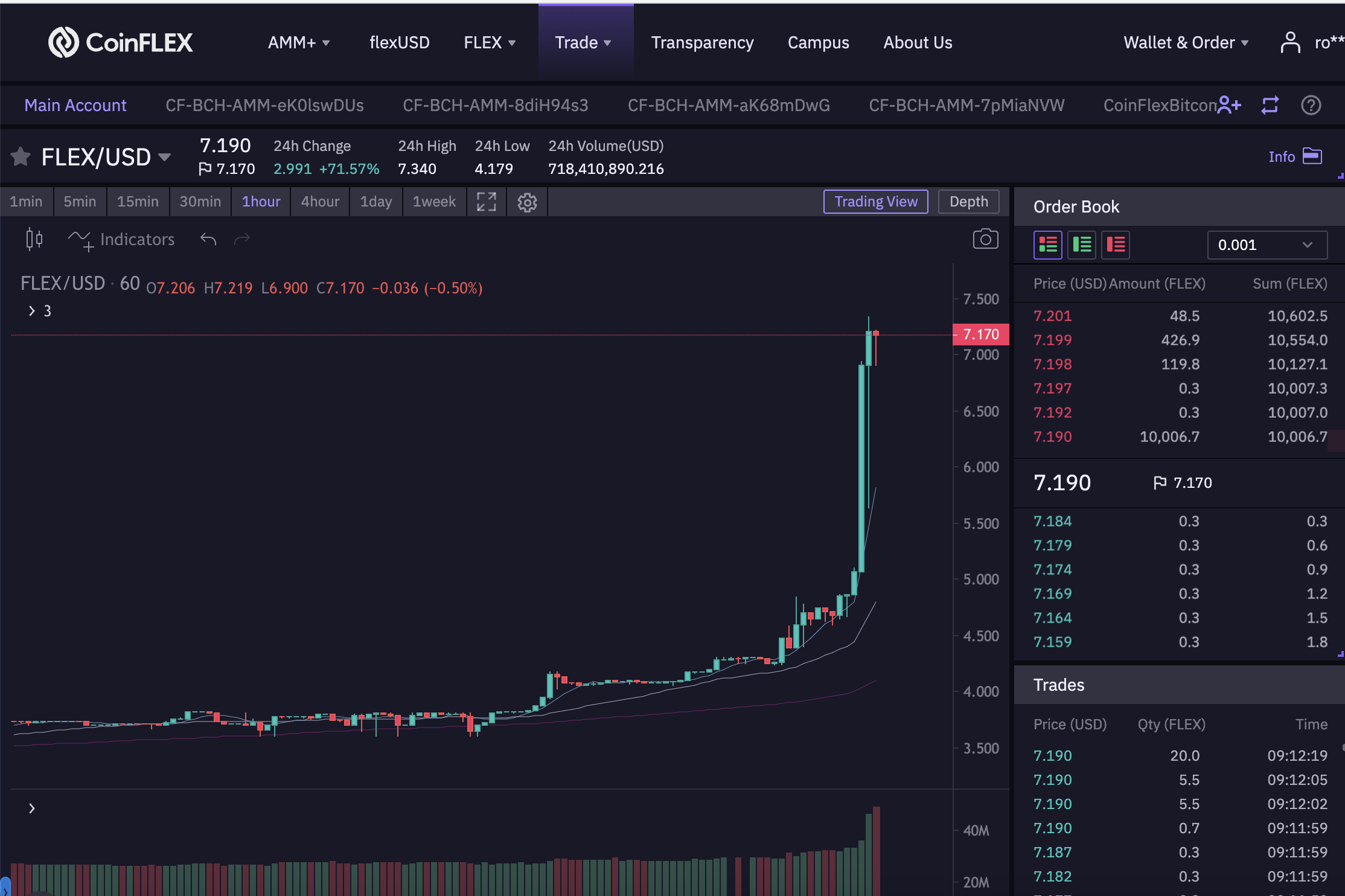Show only sell orders in order book

coord(1116,245)
